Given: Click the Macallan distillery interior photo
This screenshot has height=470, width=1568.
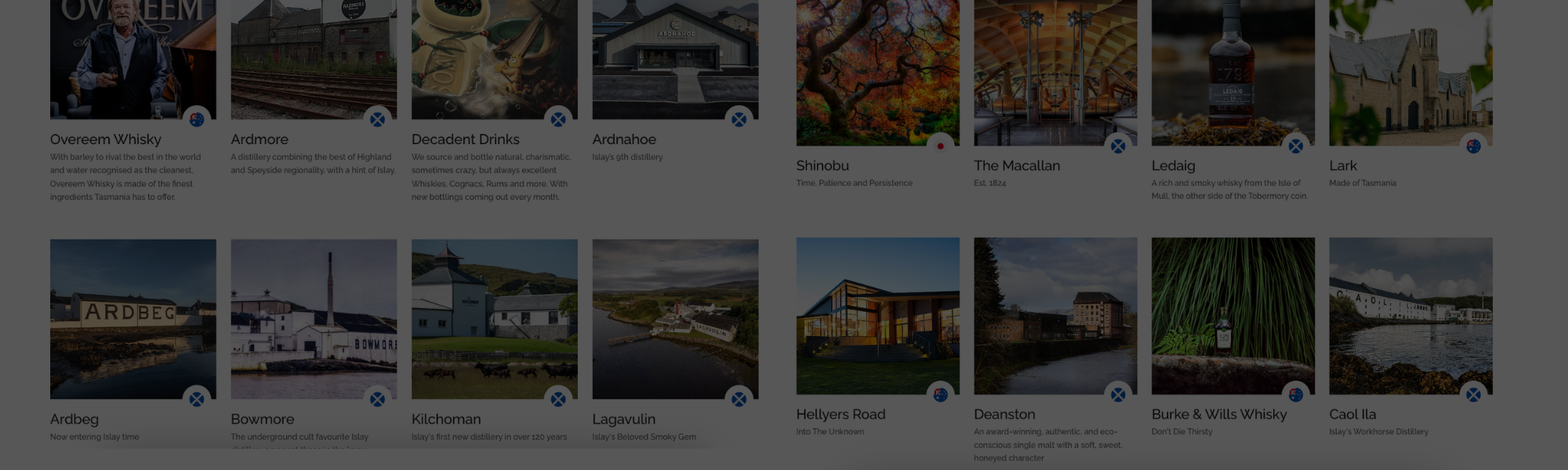Looking at the screenshot, I should click(1055, 73).
